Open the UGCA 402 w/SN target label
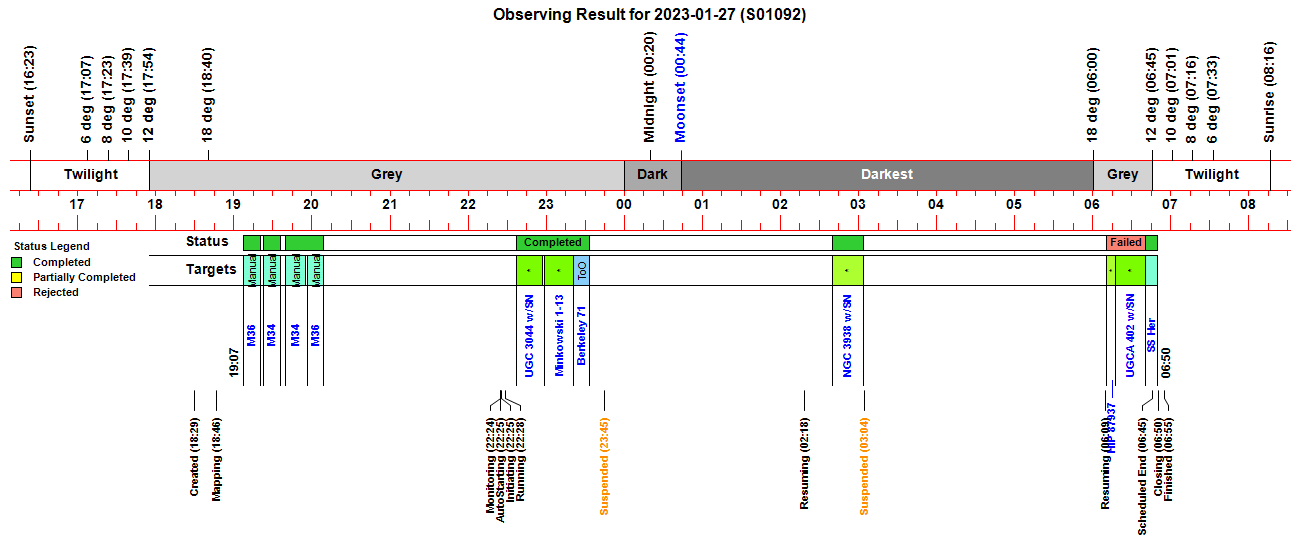1300x560 pixels. click(x=1130, y=335)
